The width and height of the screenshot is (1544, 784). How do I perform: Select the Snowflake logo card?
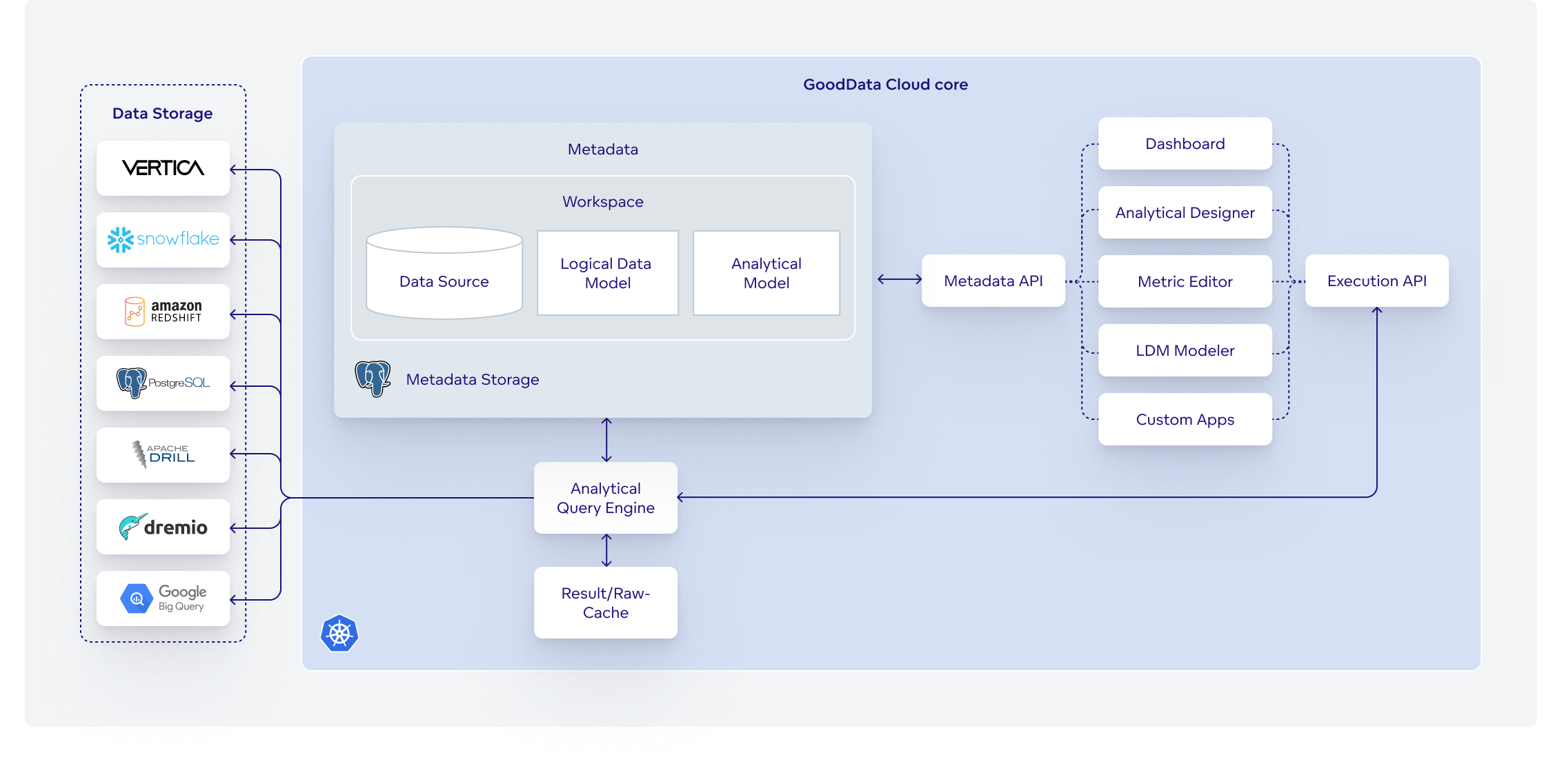[163, 240]
